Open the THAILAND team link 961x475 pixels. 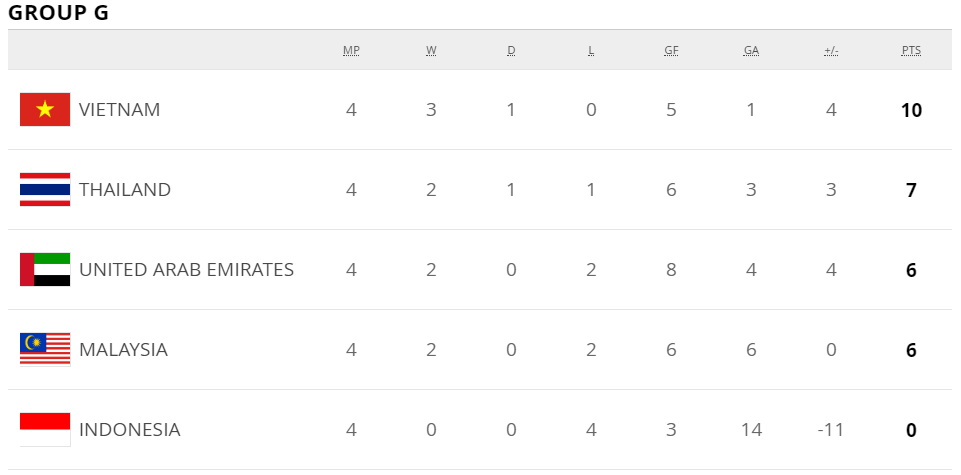(x=125, y=189)
